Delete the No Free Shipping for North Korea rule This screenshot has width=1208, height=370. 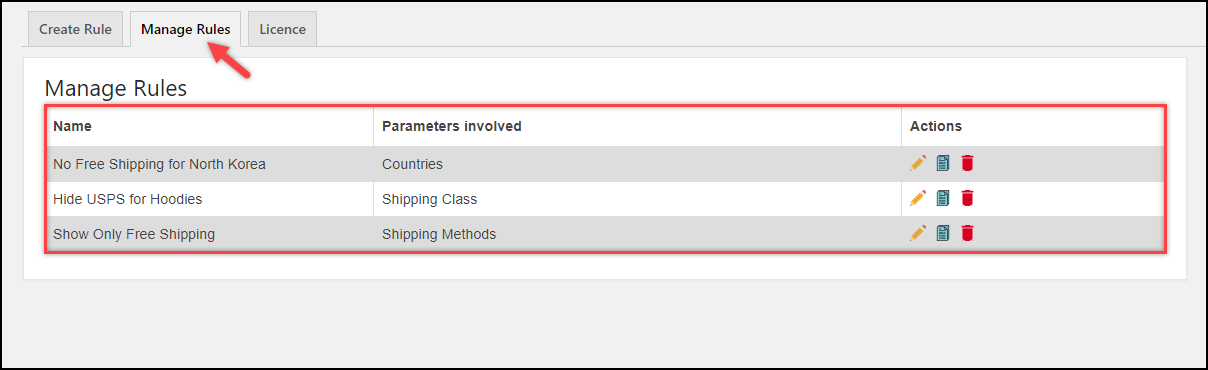[967, 163]
